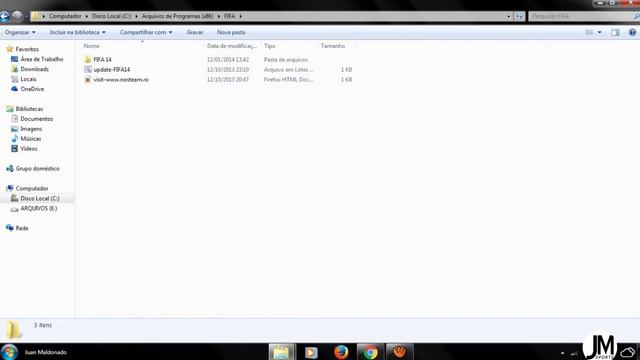Image resolution: width=640 pixels, height=360 pixels.
Task: Create a folder with Nova pasta
Action: (231, 32)
